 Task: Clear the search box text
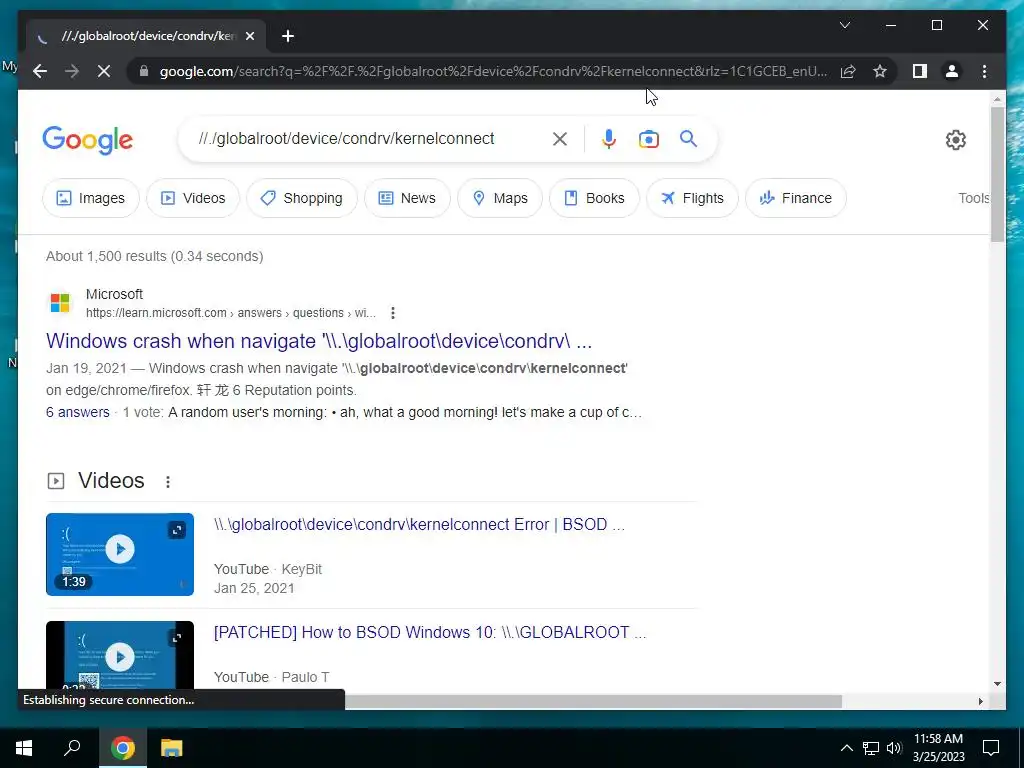(560, 139)
